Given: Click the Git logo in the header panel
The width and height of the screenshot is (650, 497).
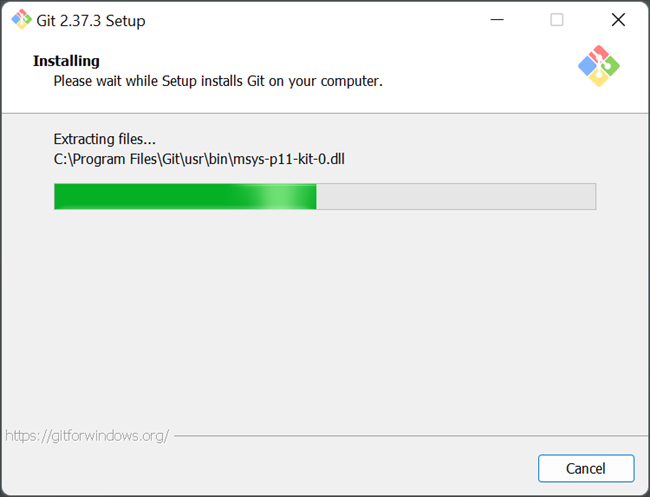Looking at the screenshot, I should coord(599,66).
